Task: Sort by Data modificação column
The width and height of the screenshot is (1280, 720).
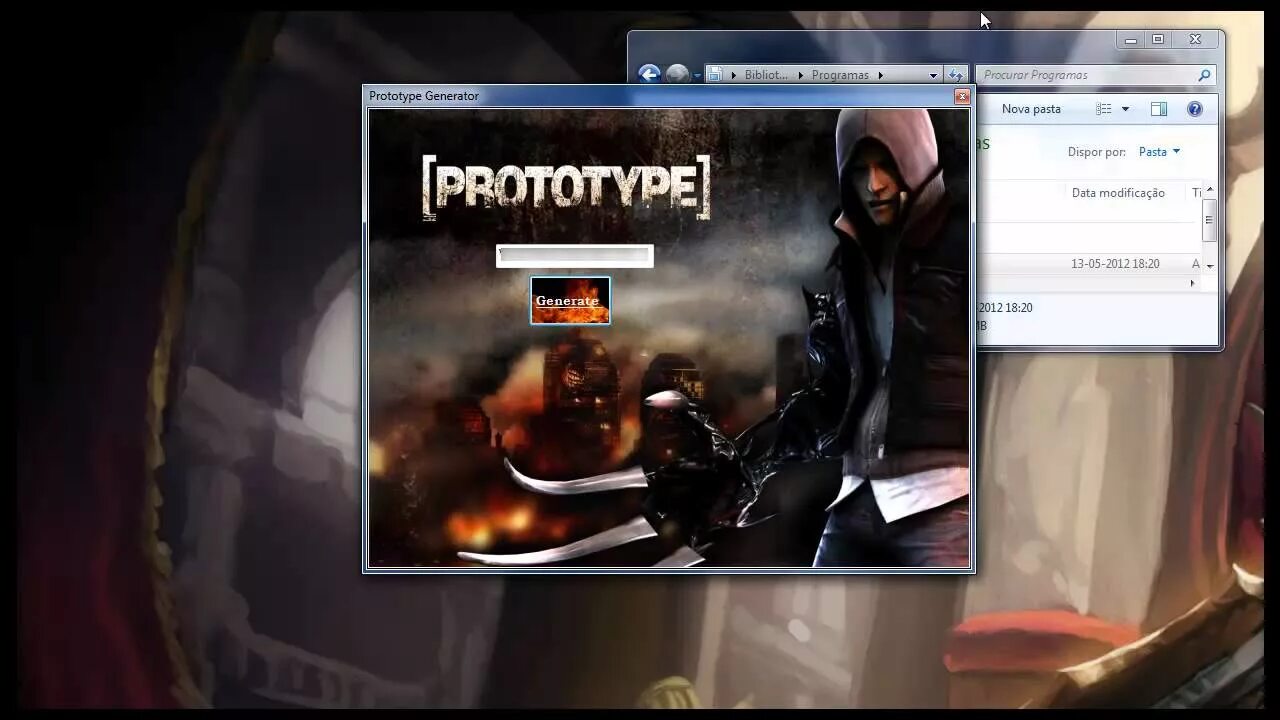Action: coord(1118,193)
